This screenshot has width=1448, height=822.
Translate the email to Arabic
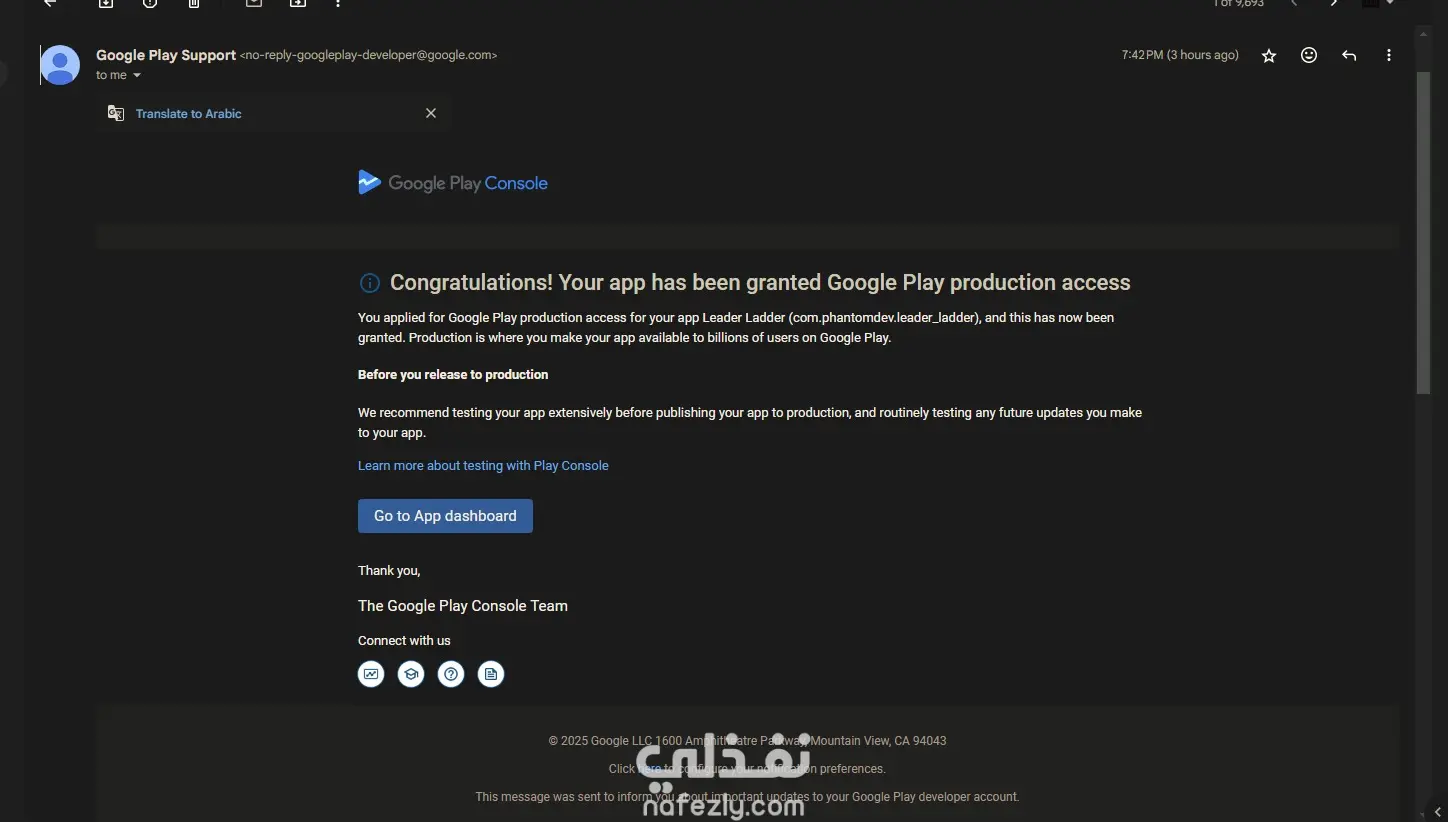(x=188, y=114)
